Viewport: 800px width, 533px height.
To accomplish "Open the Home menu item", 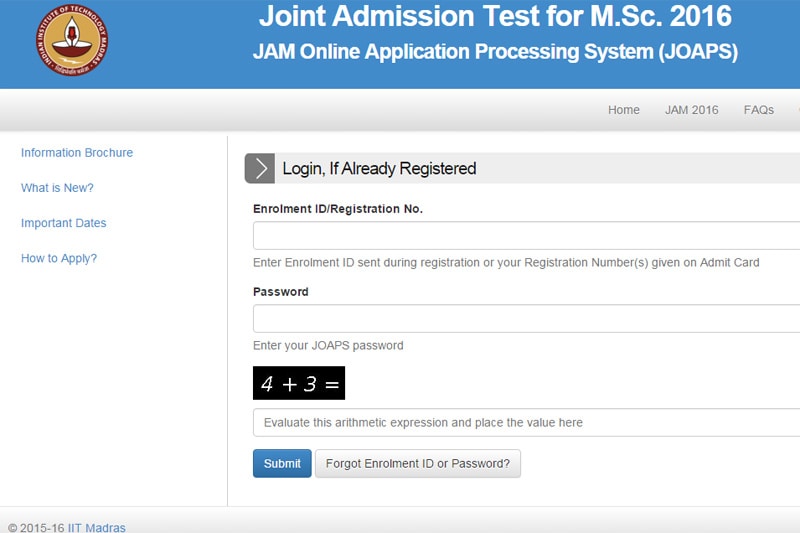I will click(623, 110).
